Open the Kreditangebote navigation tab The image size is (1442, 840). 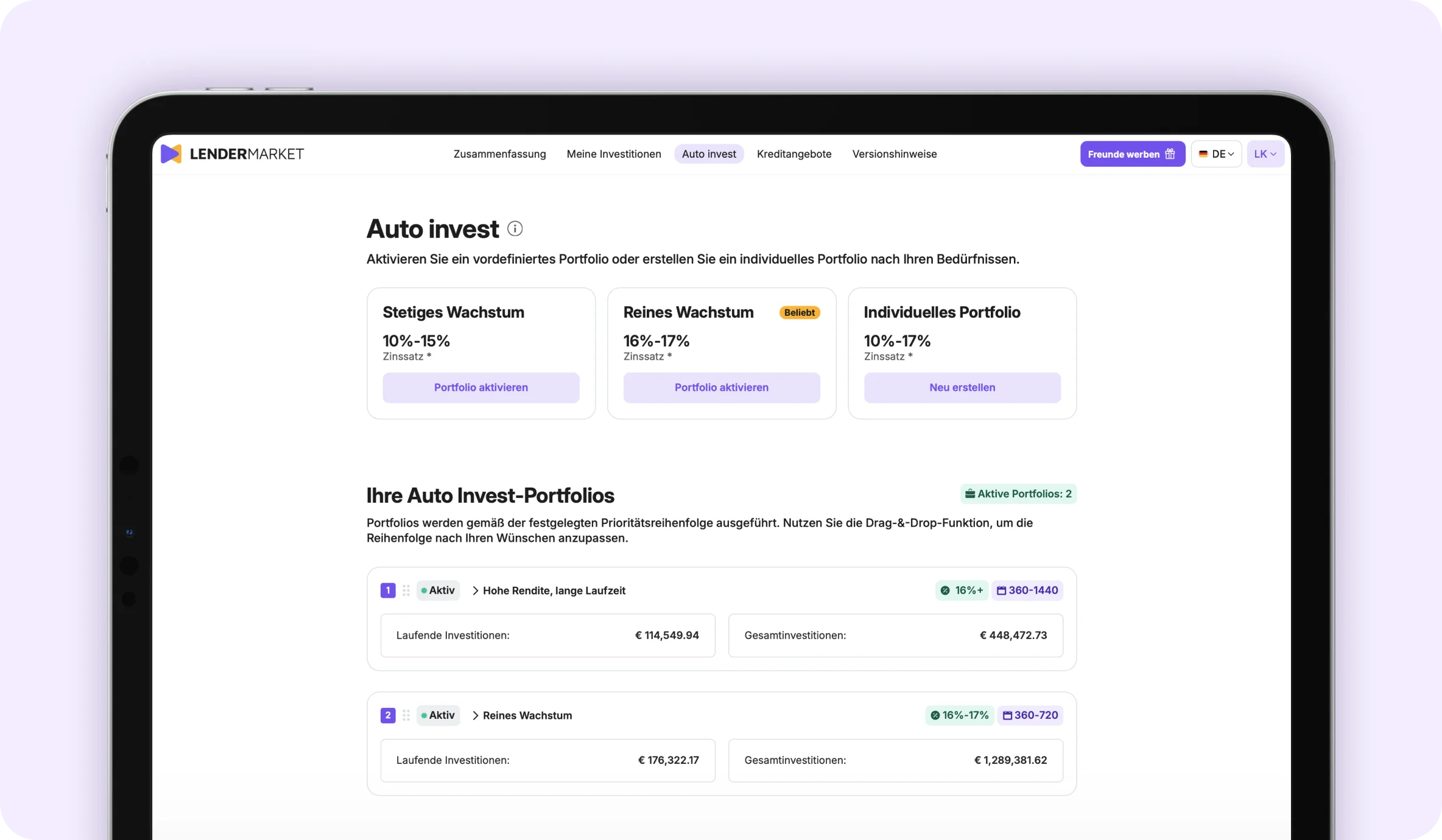(794, 154)
